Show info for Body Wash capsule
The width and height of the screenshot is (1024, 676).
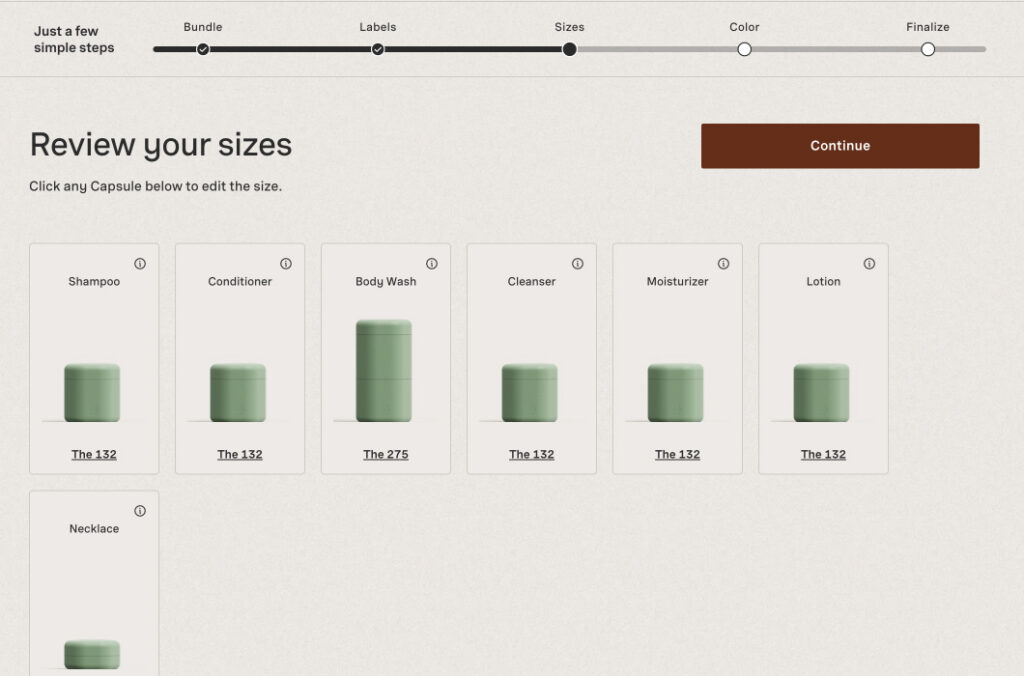(432, 264)
